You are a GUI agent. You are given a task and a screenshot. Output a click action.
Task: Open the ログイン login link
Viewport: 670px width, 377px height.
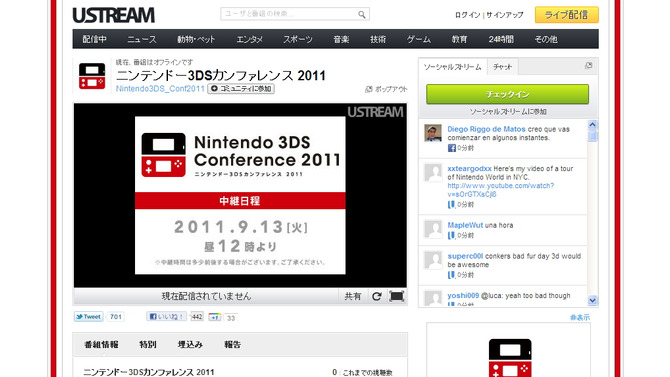[467, 15]
